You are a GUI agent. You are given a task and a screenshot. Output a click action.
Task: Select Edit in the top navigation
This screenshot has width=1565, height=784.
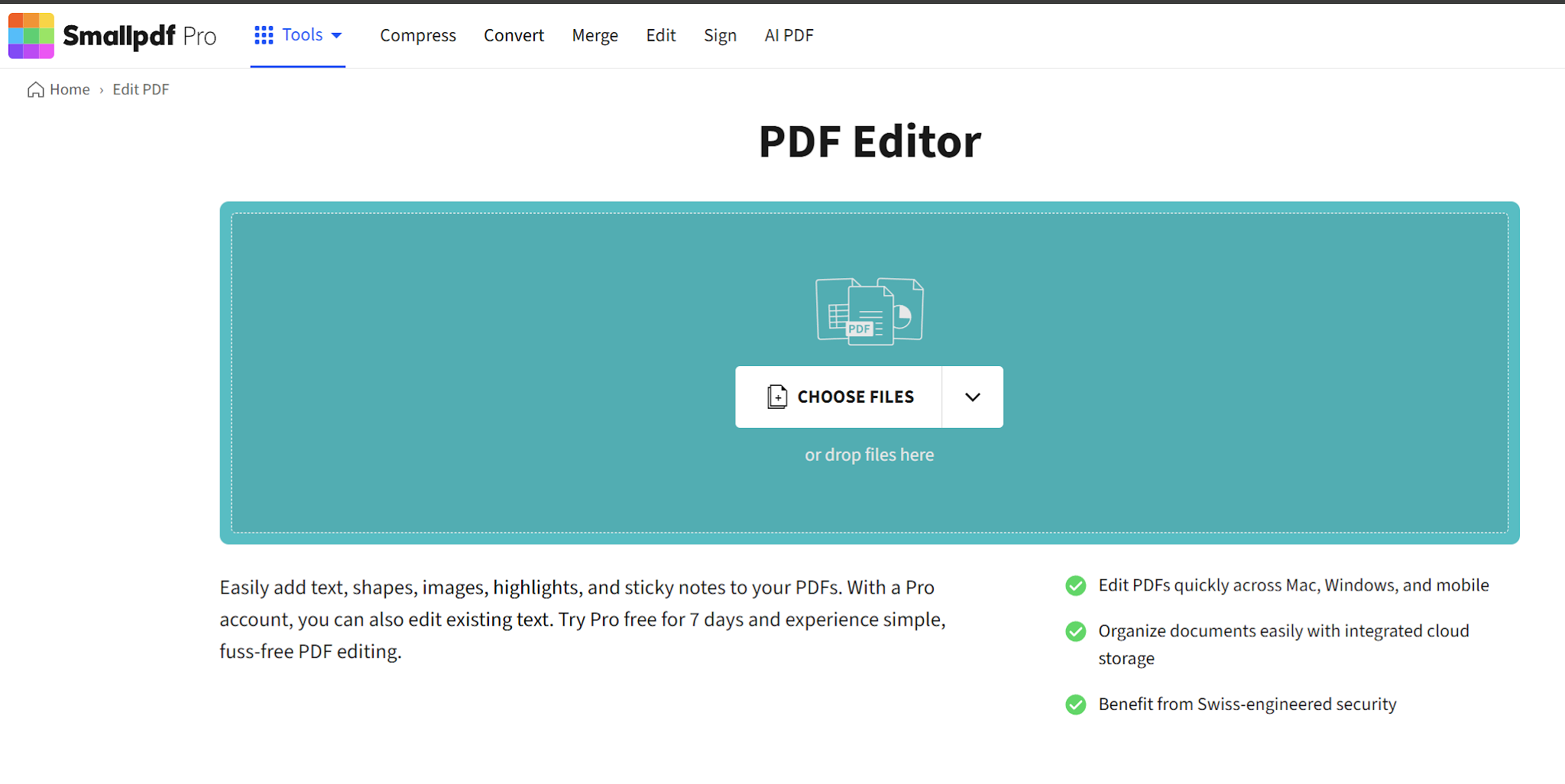661,35
